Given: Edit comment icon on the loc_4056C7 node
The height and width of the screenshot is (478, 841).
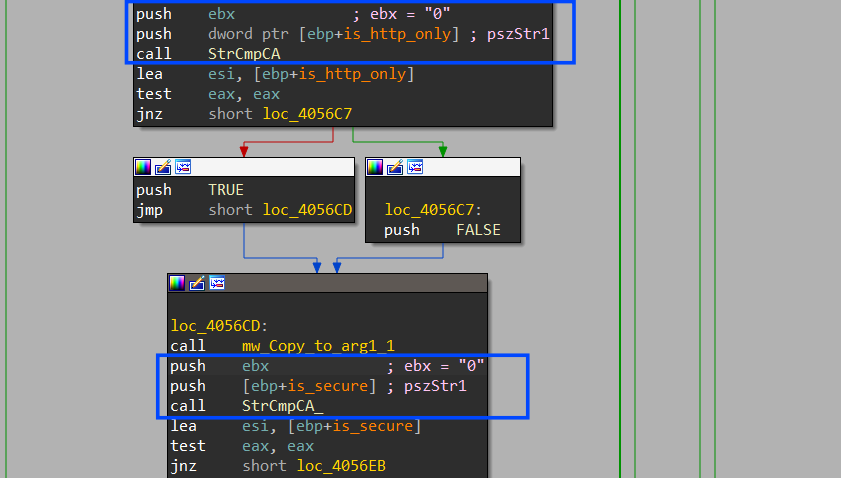Looking at the screenshot, I should [x=395, y=167].
